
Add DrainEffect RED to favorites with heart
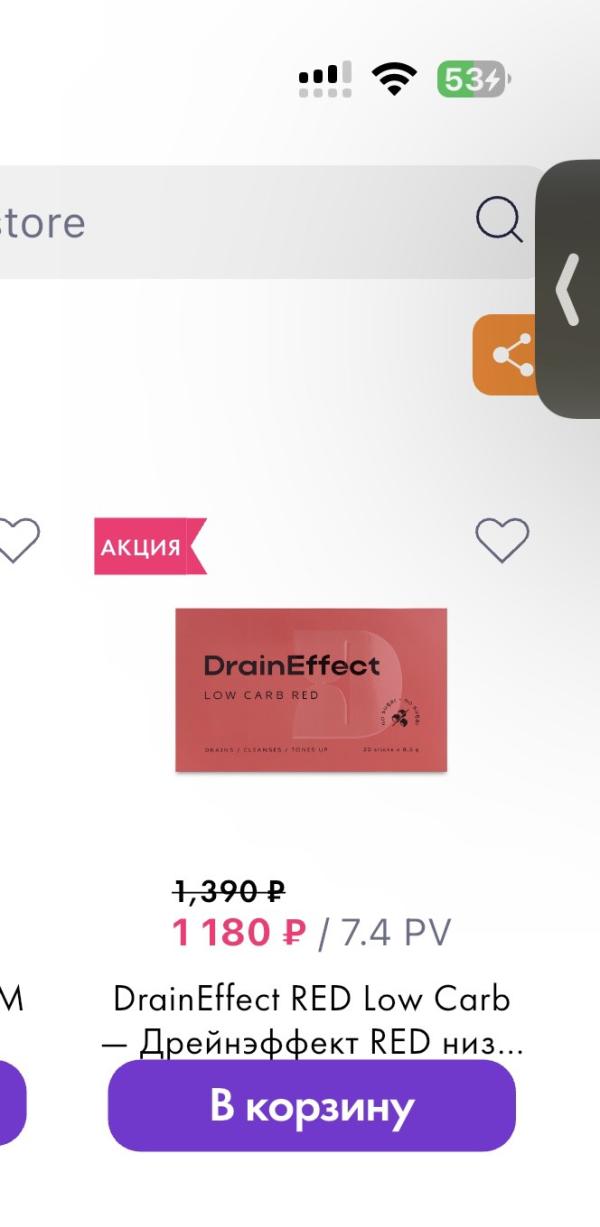501,540
